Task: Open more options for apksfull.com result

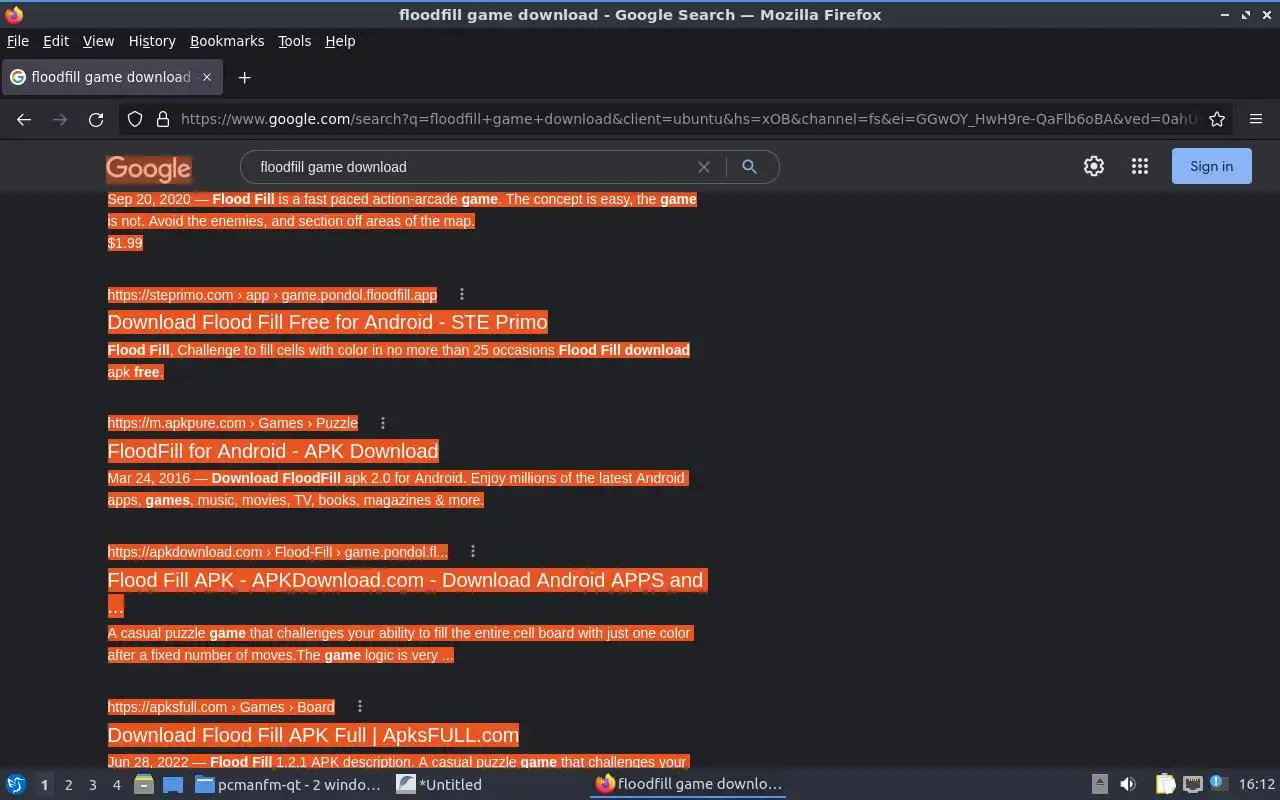Action: click(360, 706)
